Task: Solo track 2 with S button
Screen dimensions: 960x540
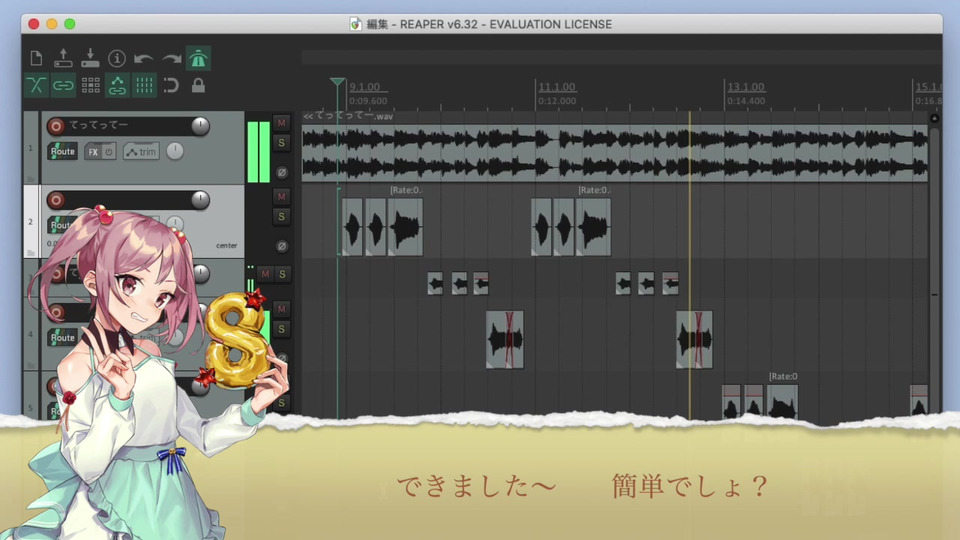Action: [282, 216]
